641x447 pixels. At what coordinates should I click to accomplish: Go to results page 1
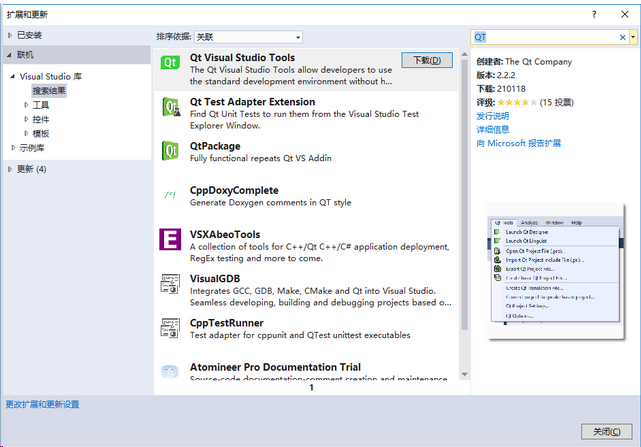[312, 387]
